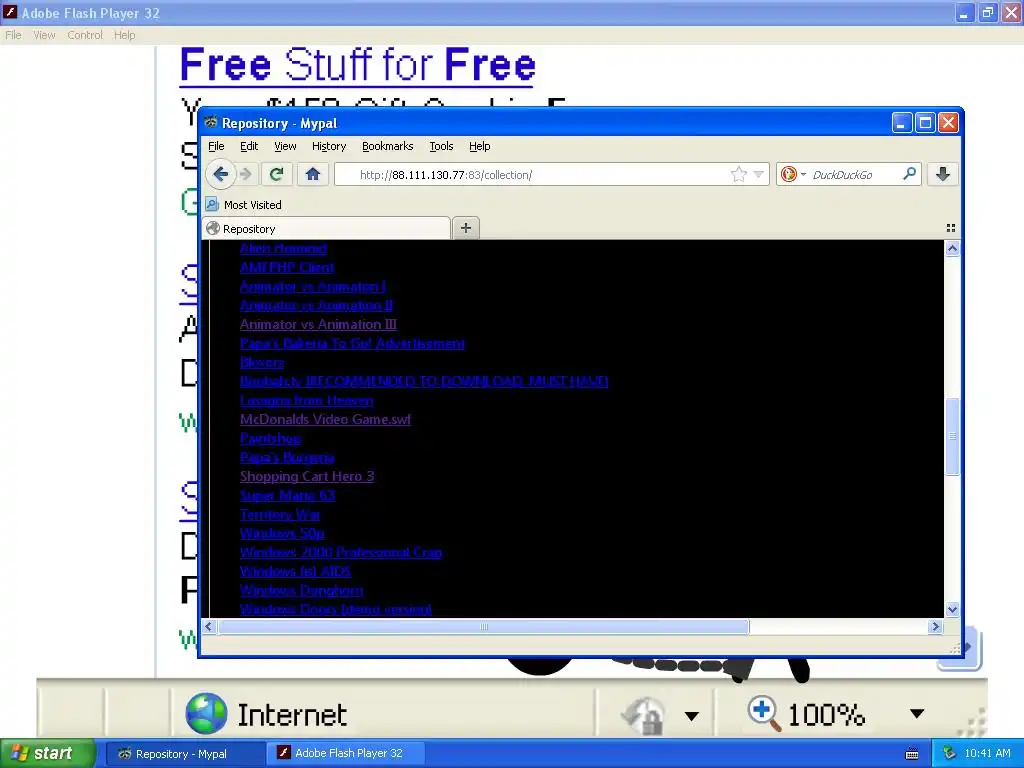1024x768 pixels.
Task: Reload the page with the green refresh icon
Action: (276, 174)
